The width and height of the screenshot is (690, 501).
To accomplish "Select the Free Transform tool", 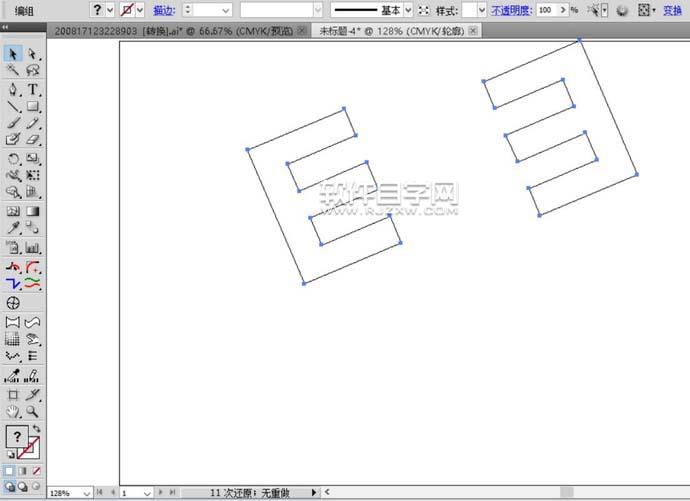I will 32,176.
